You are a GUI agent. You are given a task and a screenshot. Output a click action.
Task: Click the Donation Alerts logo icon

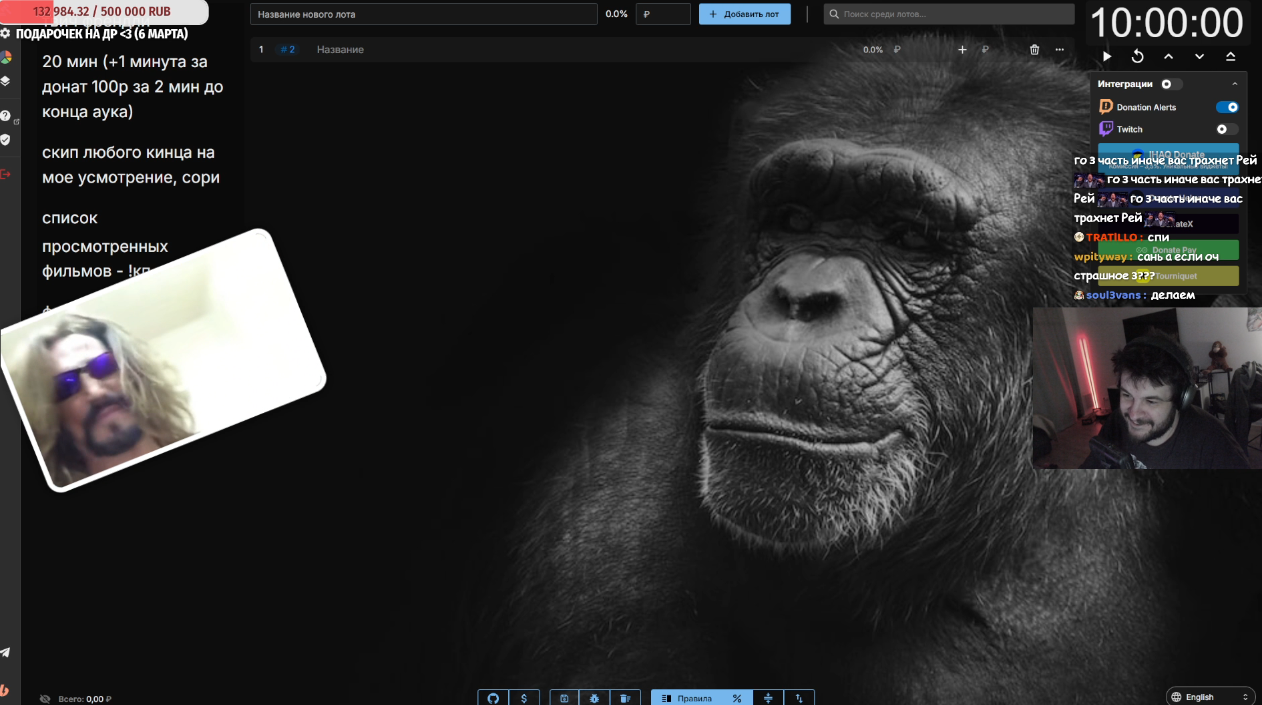1106,107
